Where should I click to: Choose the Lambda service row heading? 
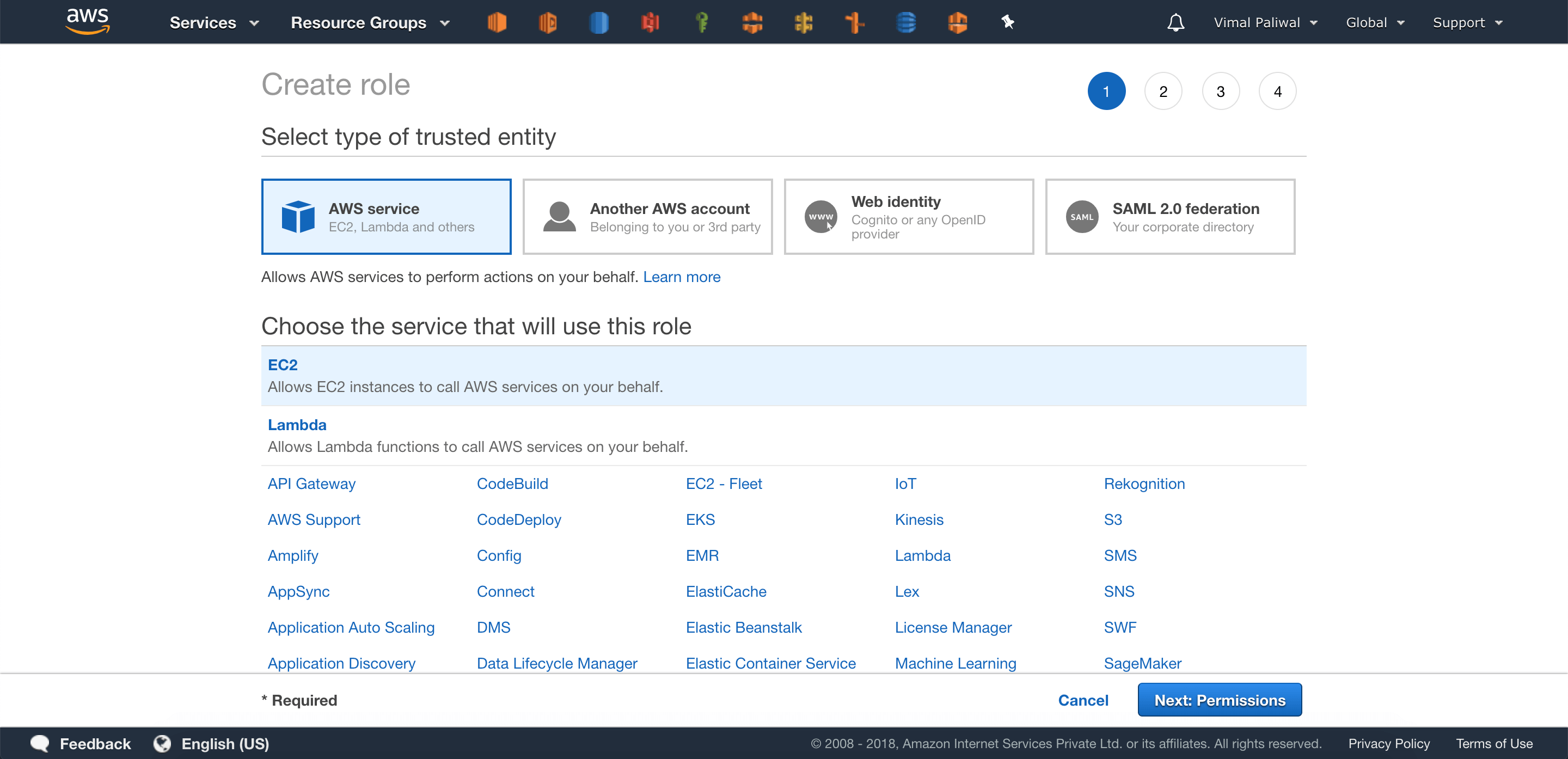click(x=297, y=424)
